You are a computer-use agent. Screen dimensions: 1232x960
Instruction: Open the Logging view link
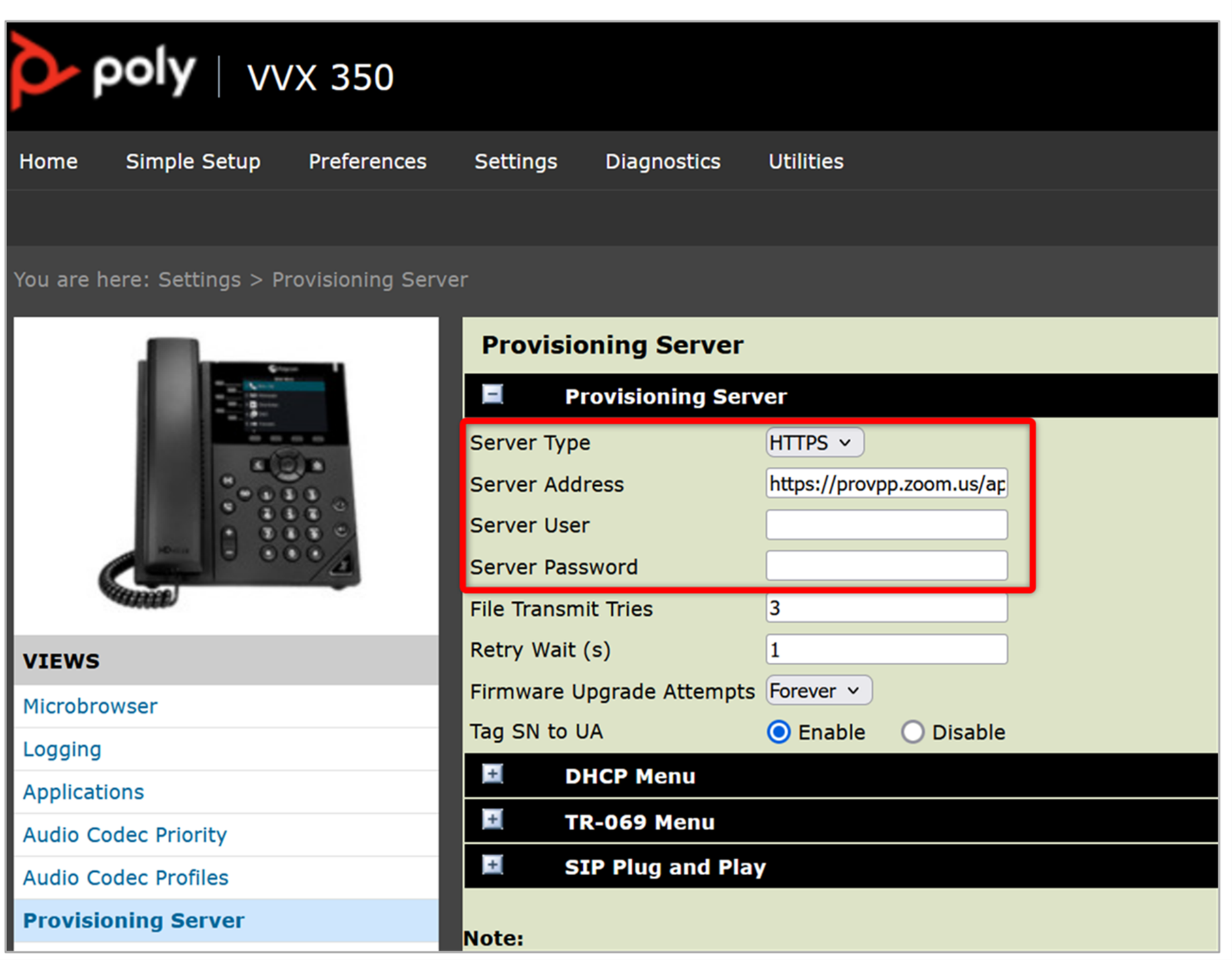62,749
